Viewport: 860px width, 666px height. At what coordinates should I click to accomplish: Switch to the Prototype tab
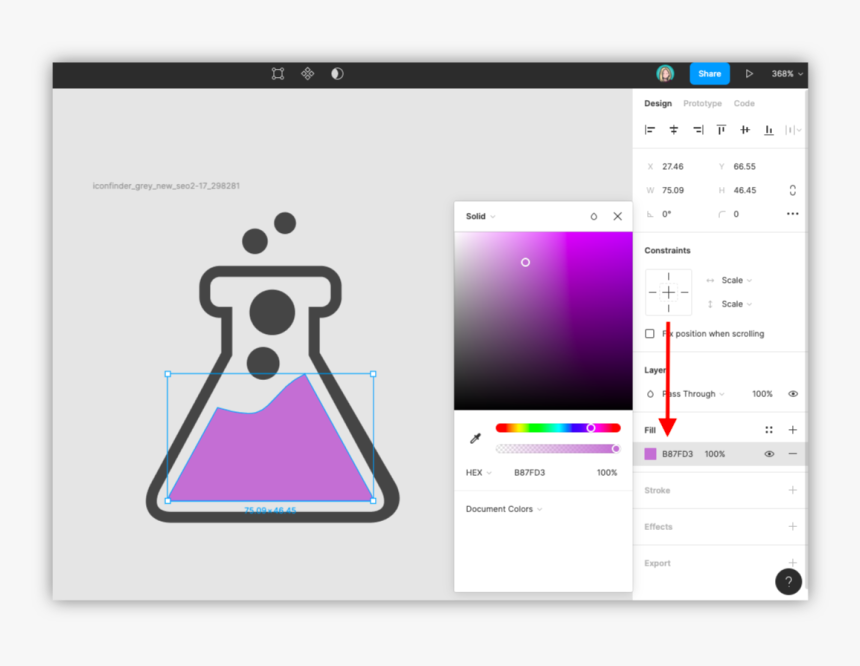click(702, 104)
